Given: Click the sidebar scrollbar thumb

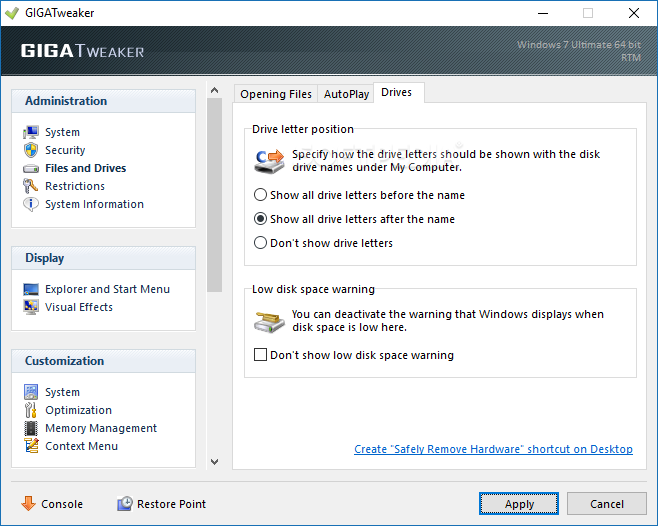Looking at the screenshot, I should click(x=214, y=194).
